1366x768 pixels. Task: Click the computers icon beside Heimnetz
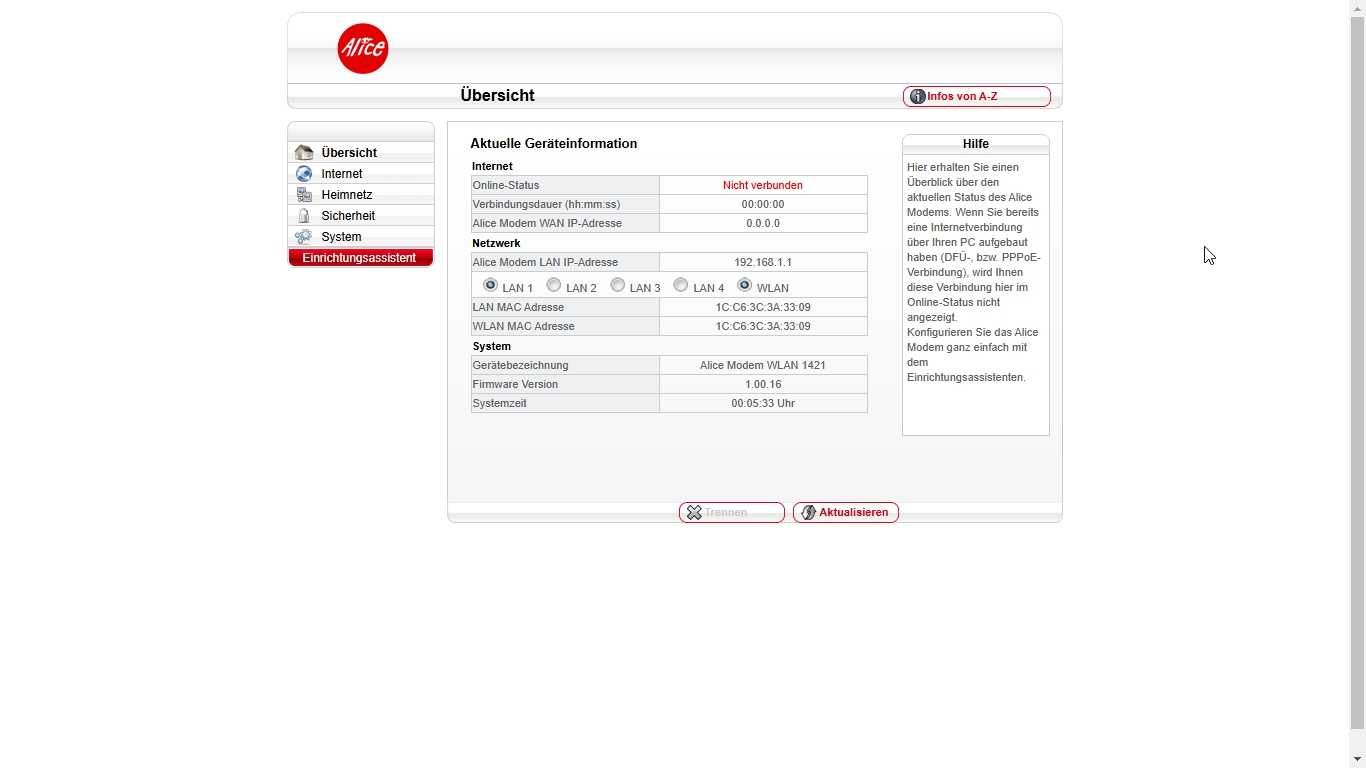(x=304, y=194)
